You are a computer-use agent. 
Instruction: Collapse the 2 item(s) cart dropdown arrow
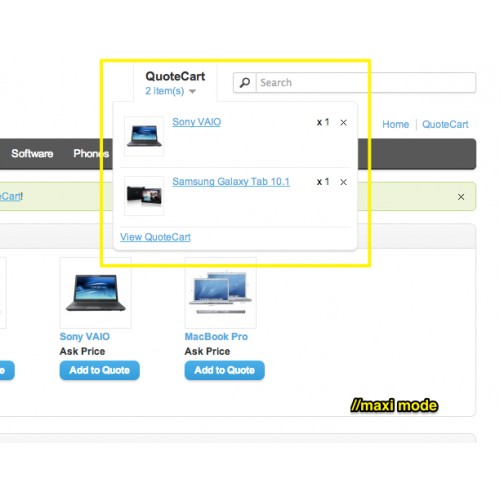pos(192,91)
